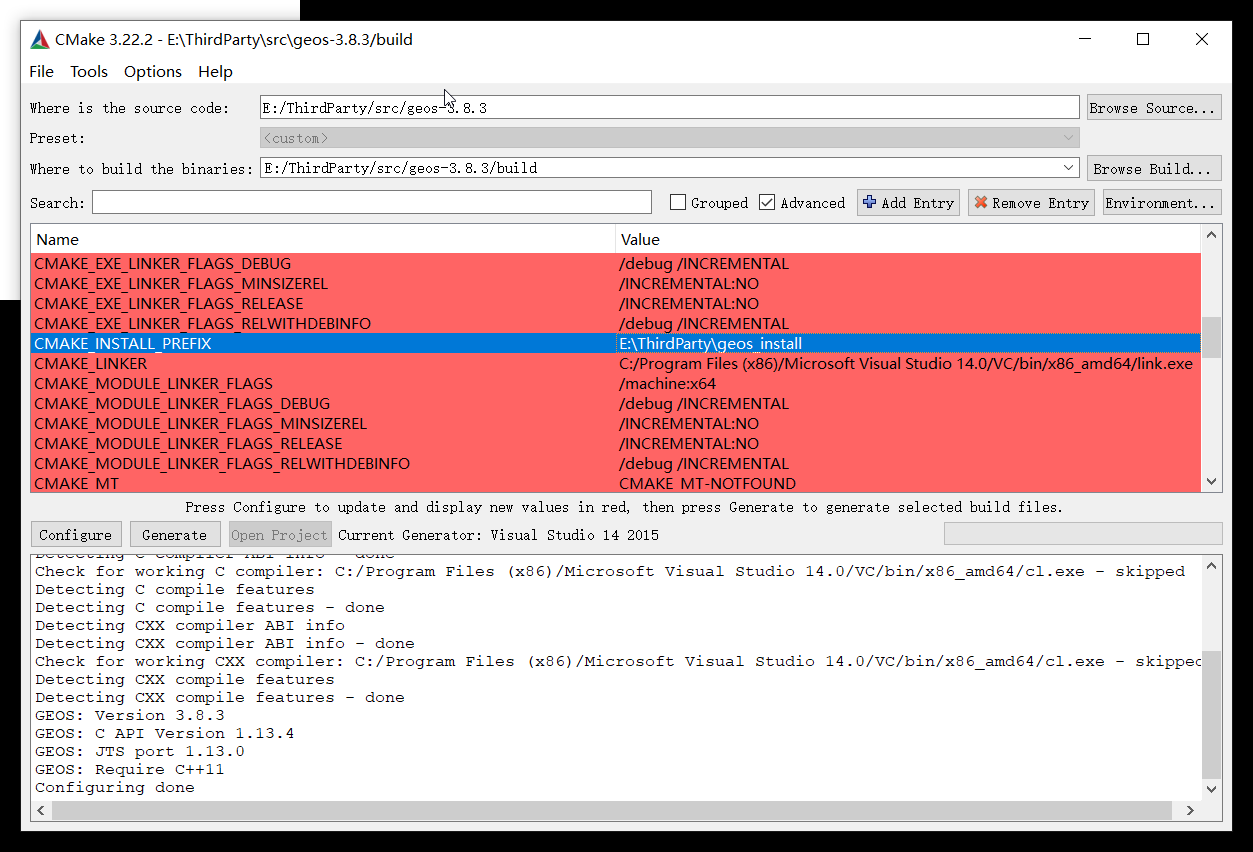This screenshot has width=1253, height=852.
Task: Select CMAKE_EXE_LINKER_FLAGS_MINSIZEREL entry
Action: (x=181, y=284)
